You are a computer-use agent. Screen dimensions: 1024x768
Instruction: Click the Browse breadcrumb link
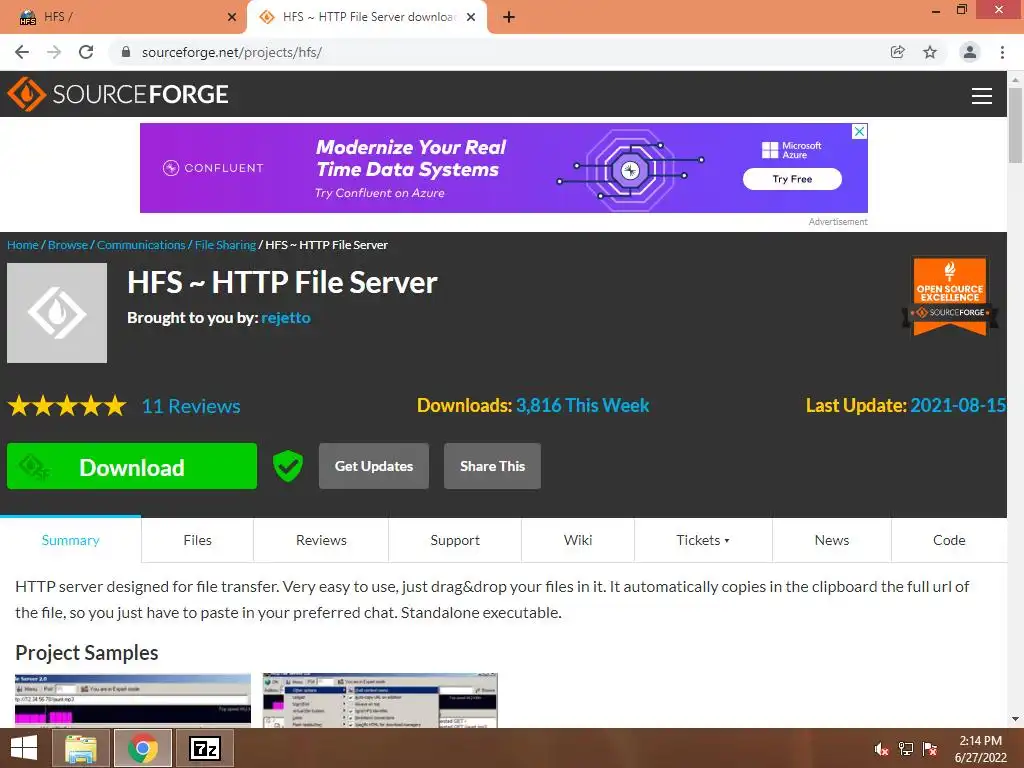68,245
